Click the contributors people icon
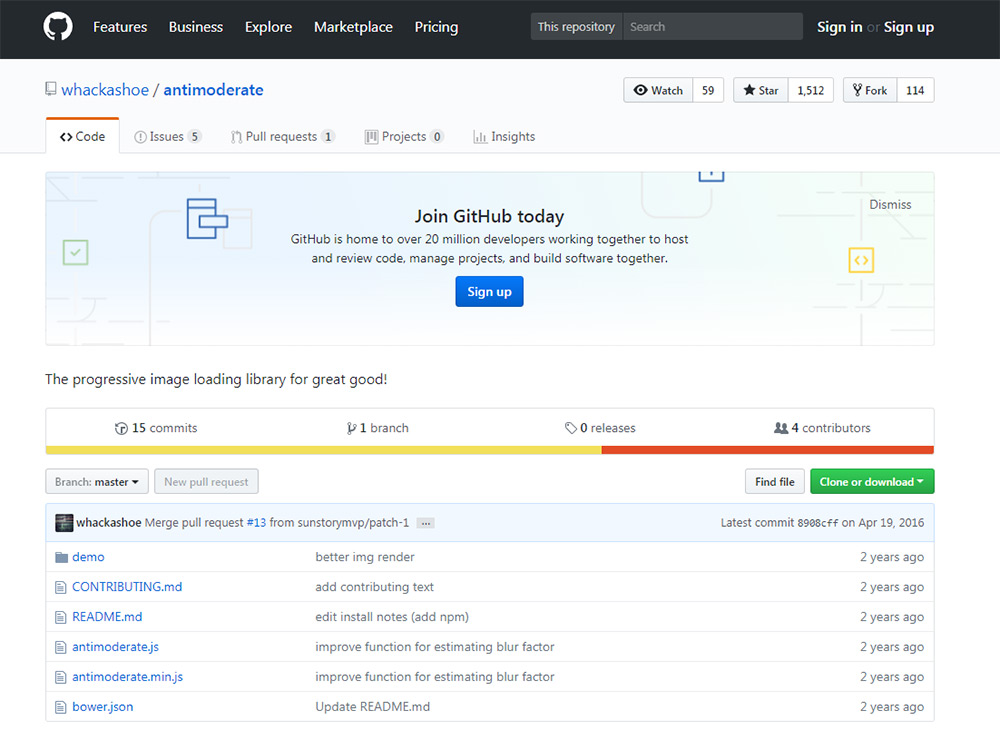The width and height of the screenshot is (1000, 730). (x=781, y=428)
